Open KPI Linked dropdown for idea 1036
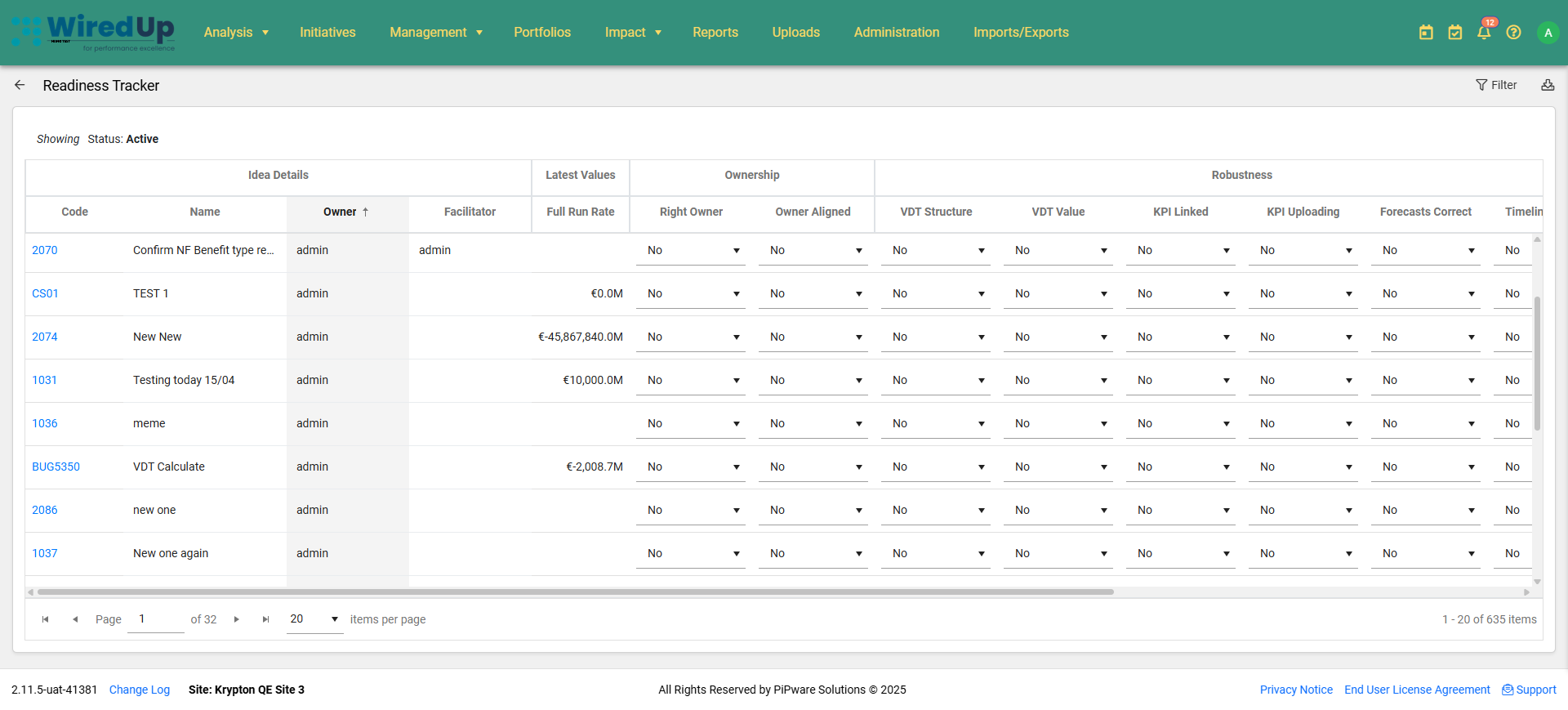This screenshot has width=1568, height=710. [1181, 424]
